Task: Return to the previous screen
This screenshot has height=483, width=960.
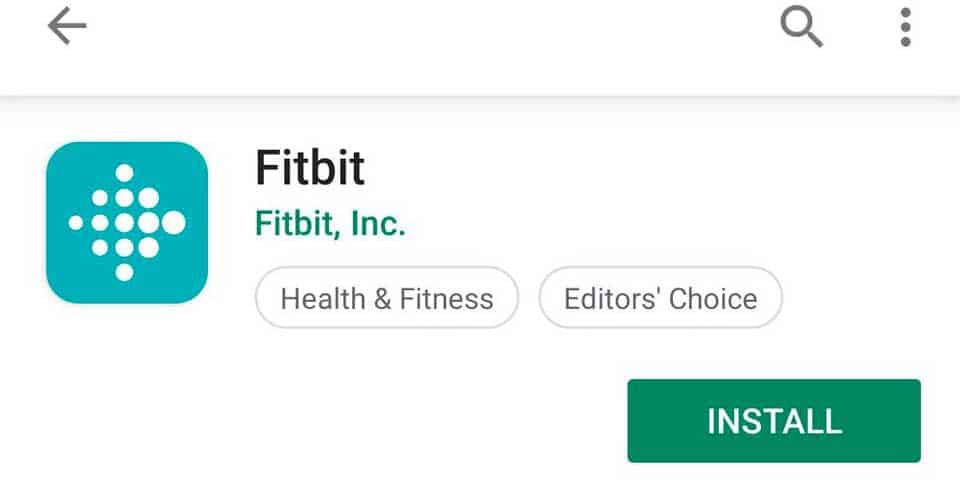Action: click(x=67, y=28)
